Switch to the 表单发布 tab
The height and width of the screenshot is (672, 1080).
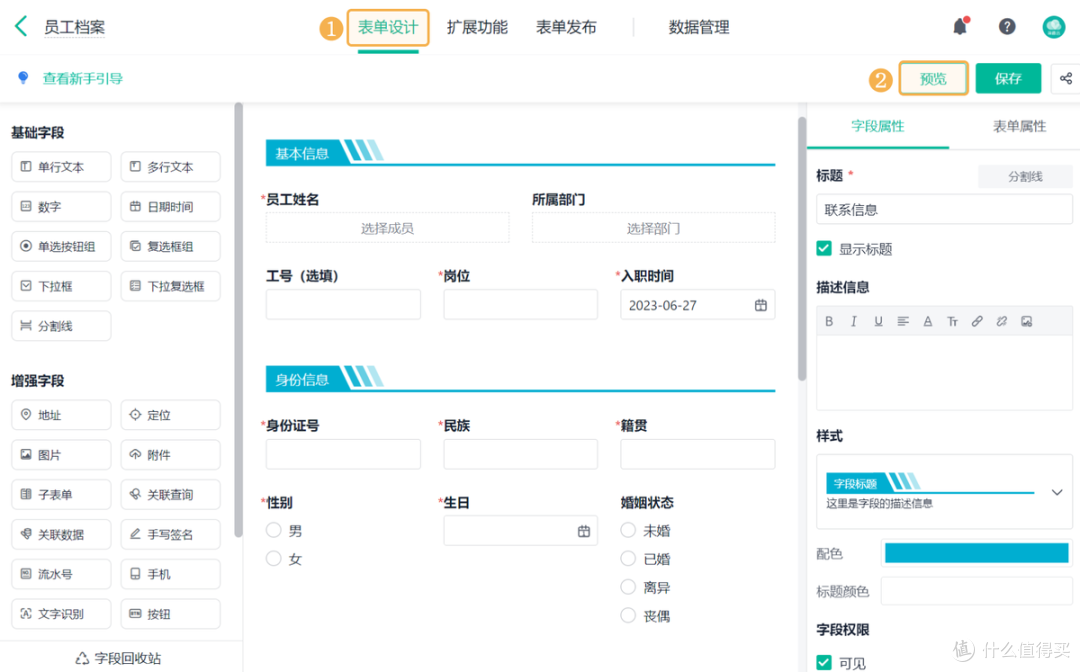click(566, 28)
